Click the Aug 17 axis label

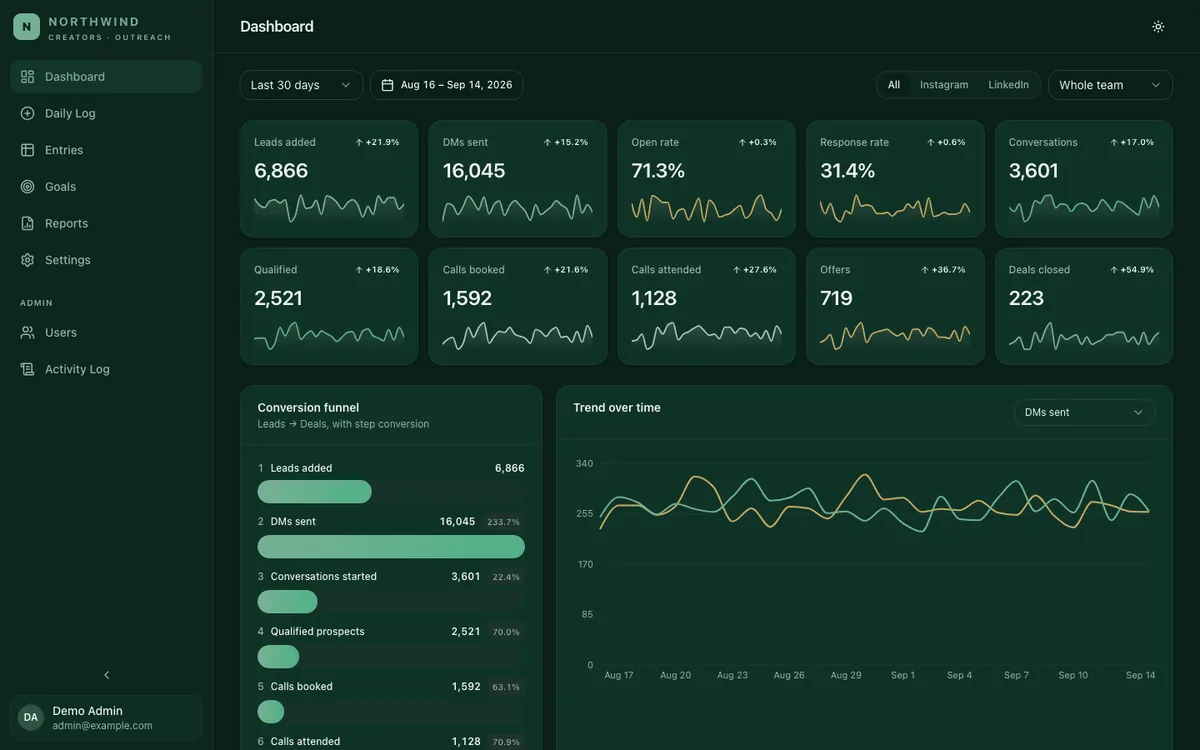click(x=619, y=675)
